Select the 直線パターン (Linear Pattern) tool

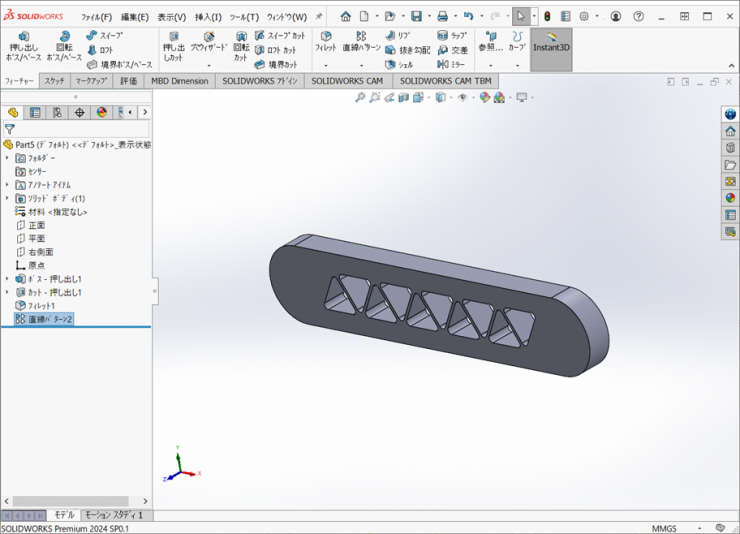pos(361,39)
